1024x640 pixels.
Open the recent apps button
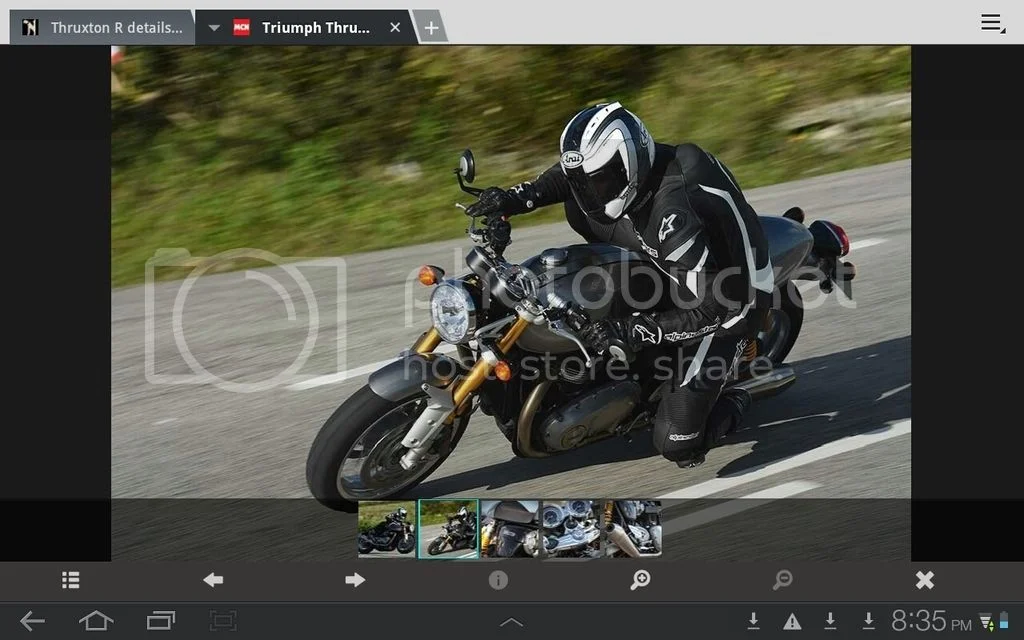161,621
